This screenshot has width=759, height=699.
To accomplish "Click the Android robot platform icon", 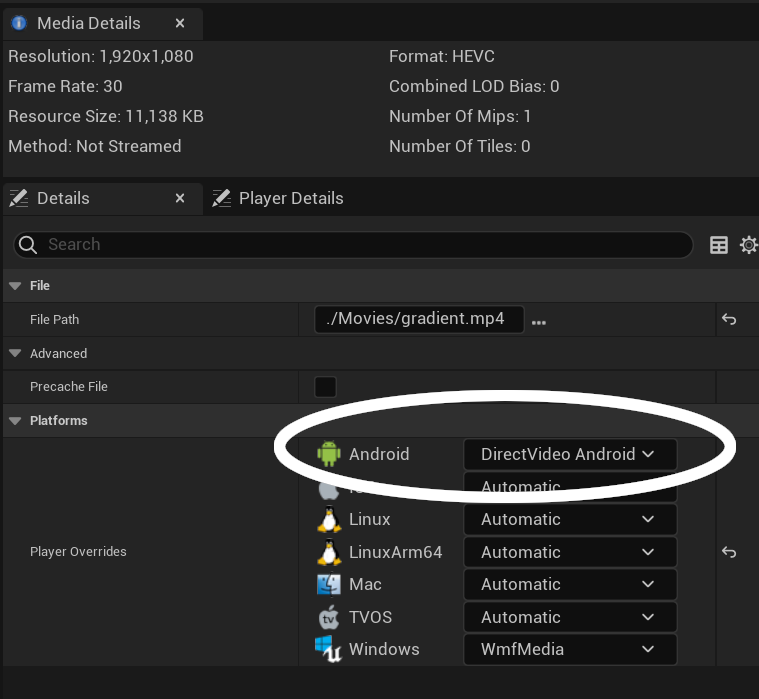I will tap(329, 454).
